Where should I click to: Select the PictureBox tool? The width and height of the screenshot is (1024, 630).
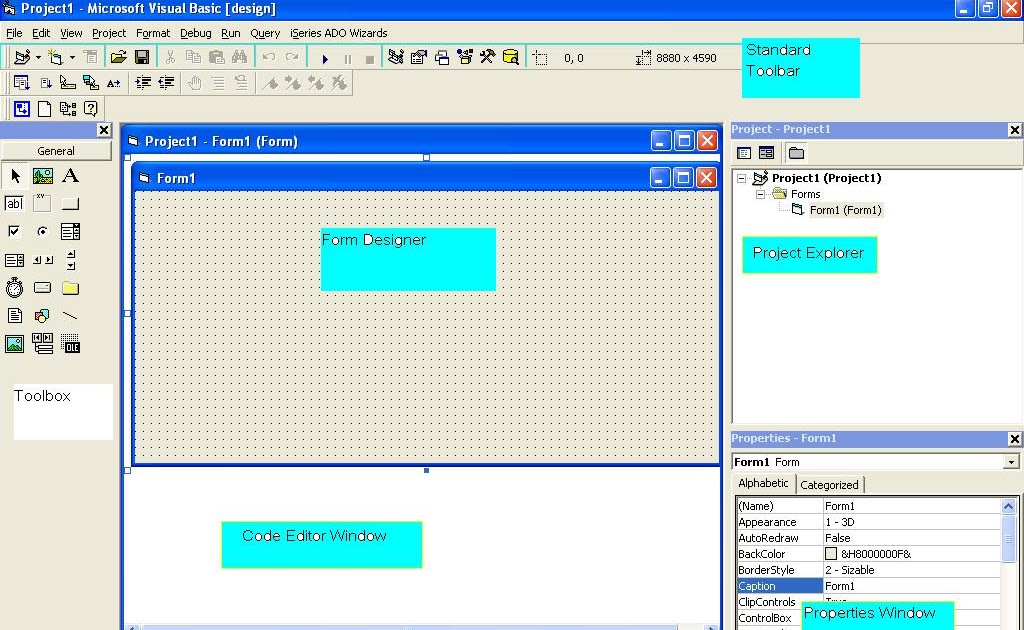pos(42,175)
